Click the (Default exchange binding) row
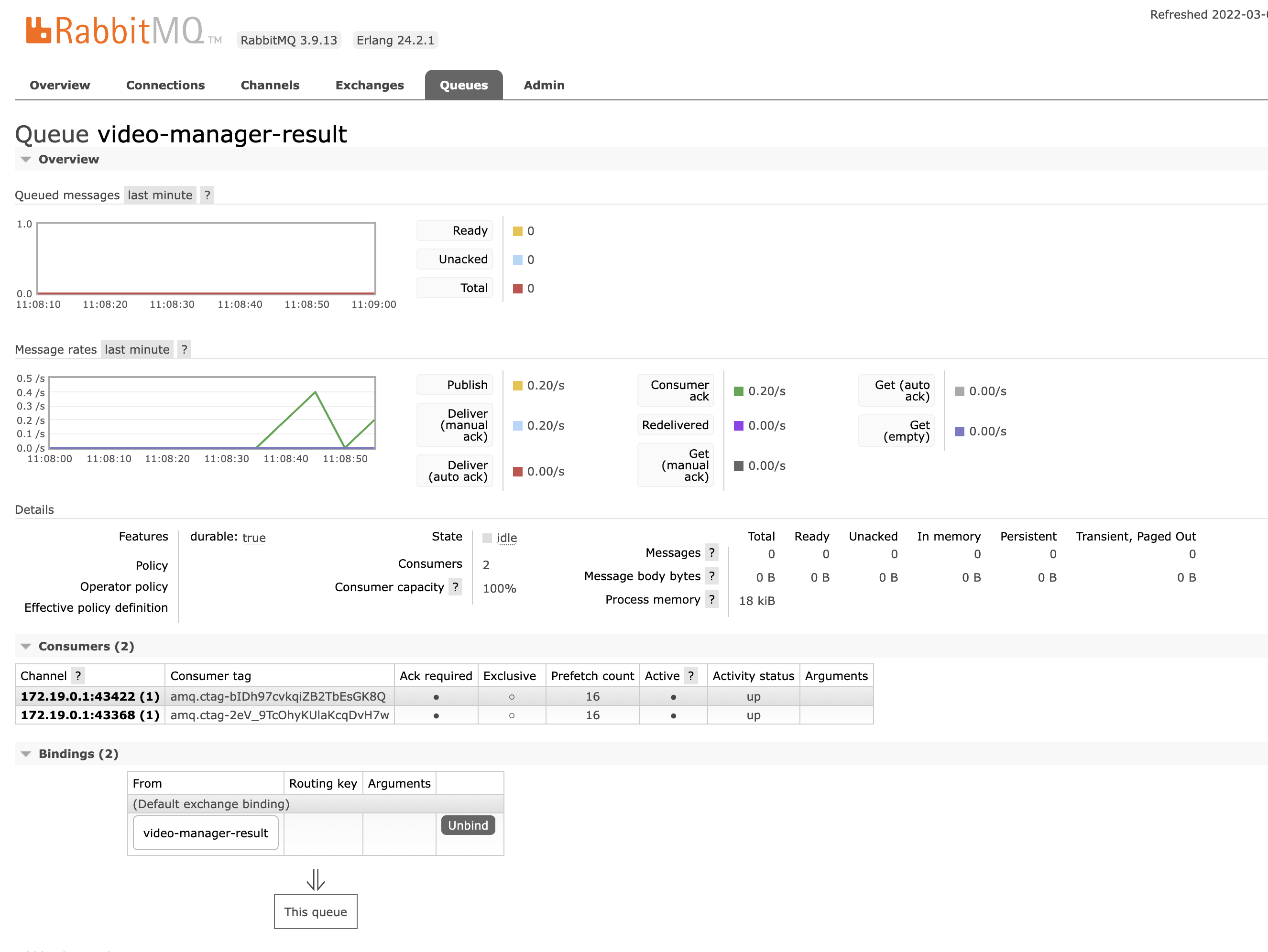This screenshot has height=952, width=1268. (x=316, y=804)
